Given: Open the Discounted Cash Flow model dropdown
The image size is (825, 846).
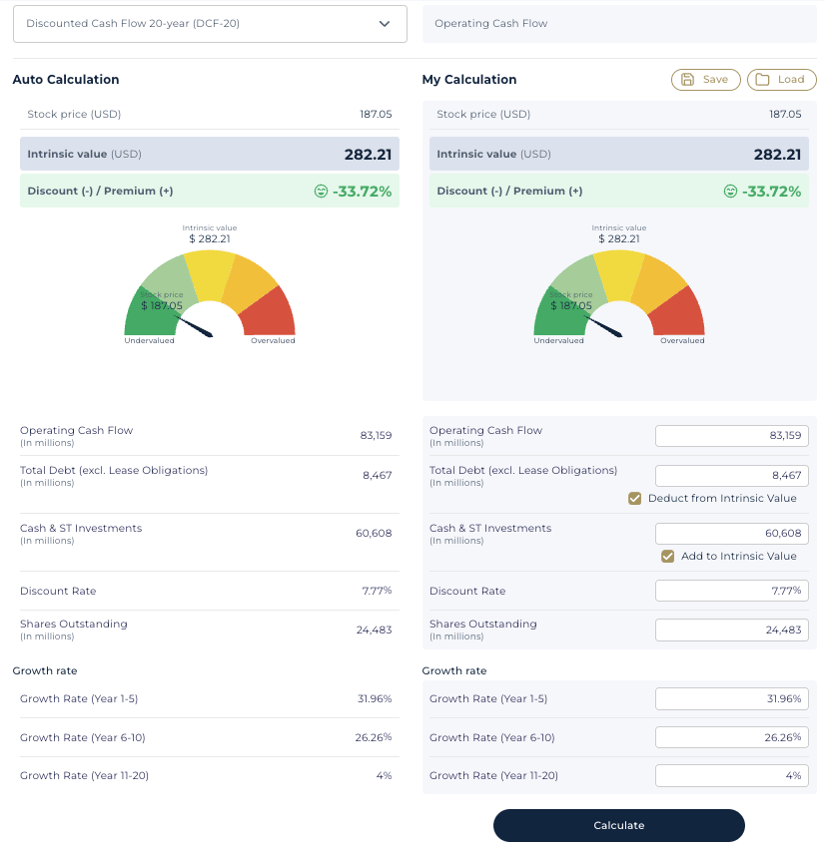Looking at the screenshot, I should coord(209,23).
